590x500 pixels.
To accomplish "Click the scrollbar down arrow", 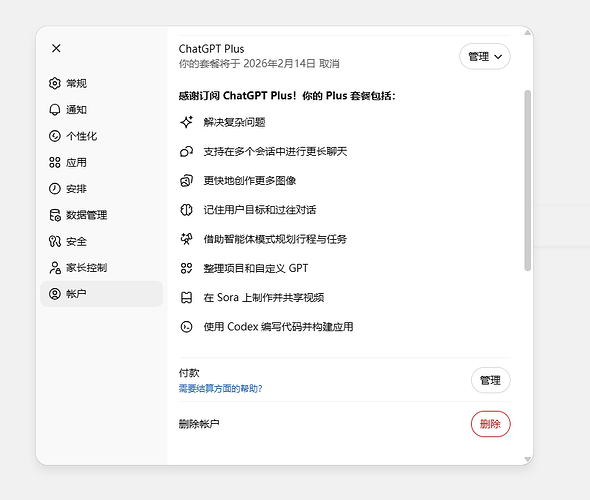I will 528,459.
